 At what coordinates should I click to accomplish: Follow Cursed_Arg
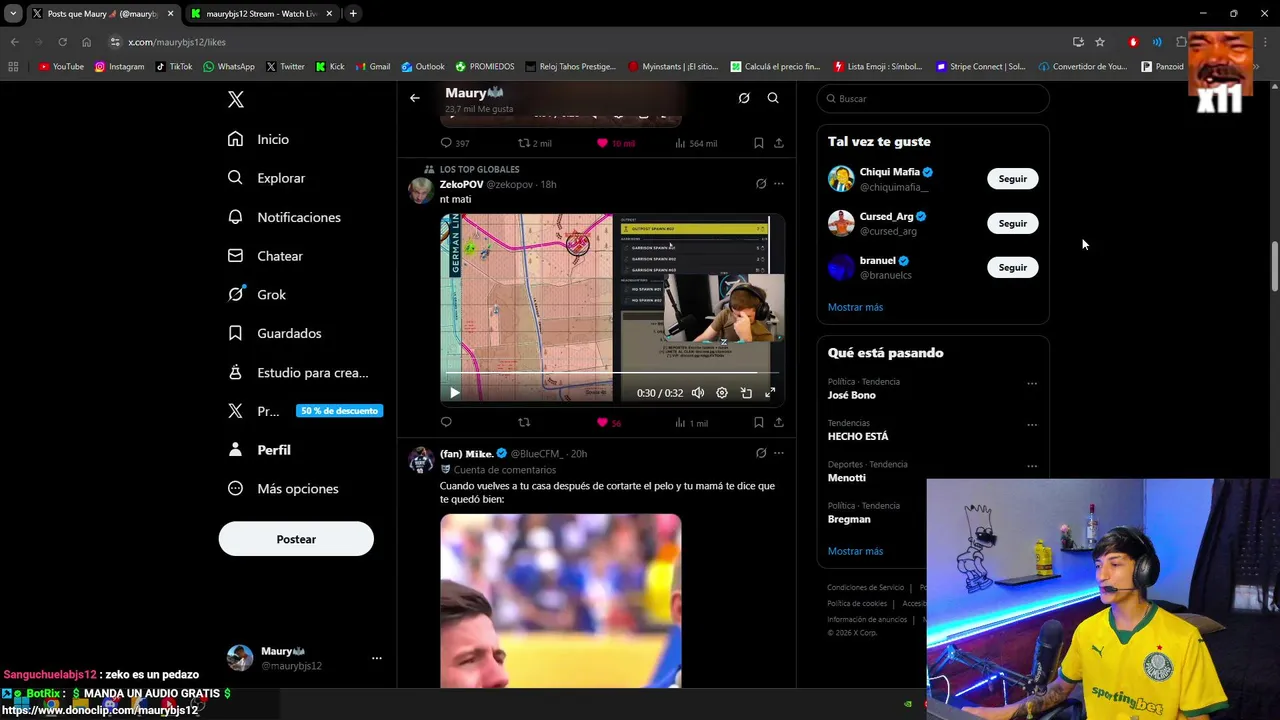coord(1013,223)
